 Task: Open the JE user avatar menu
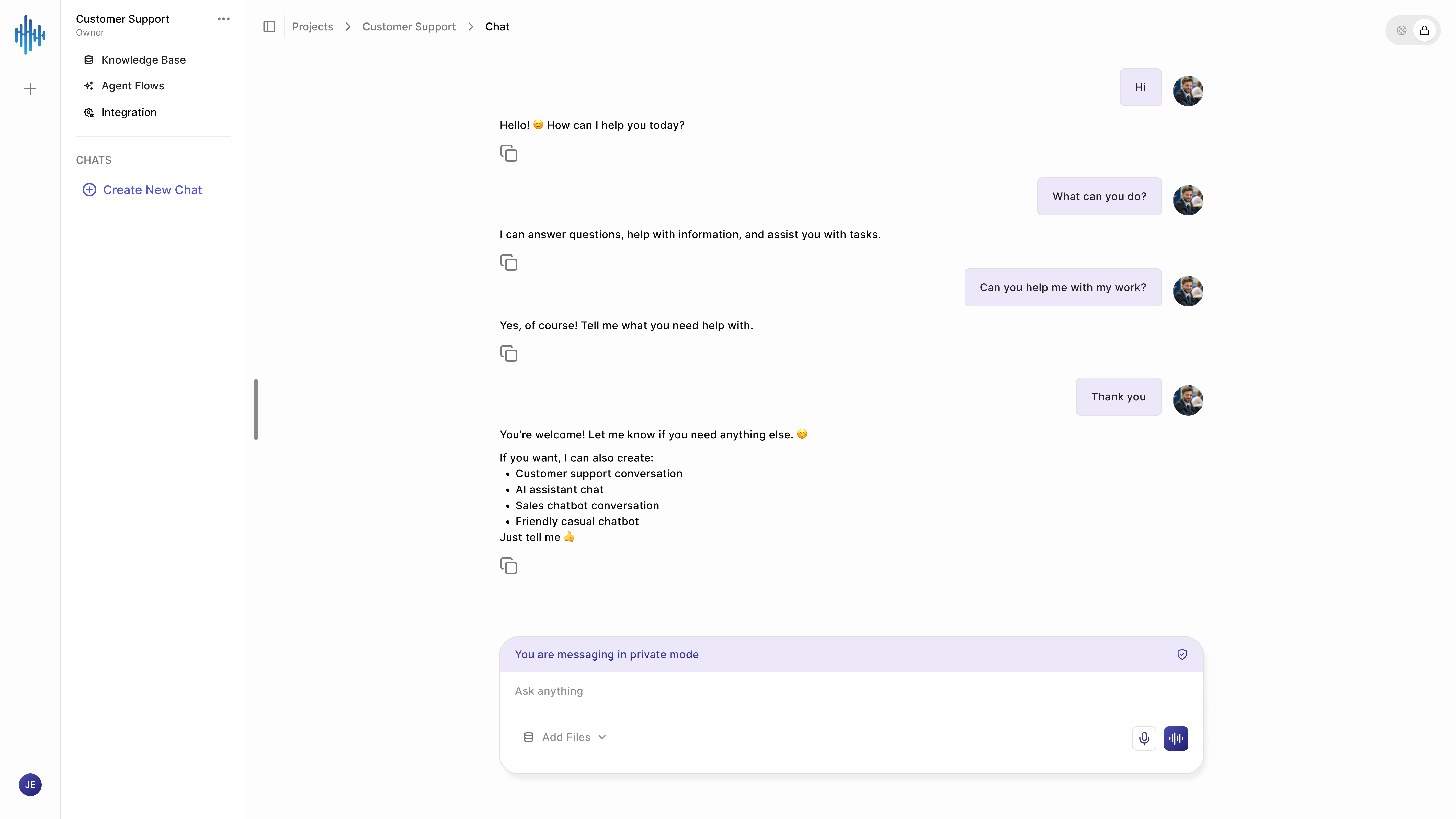(30, 785)
